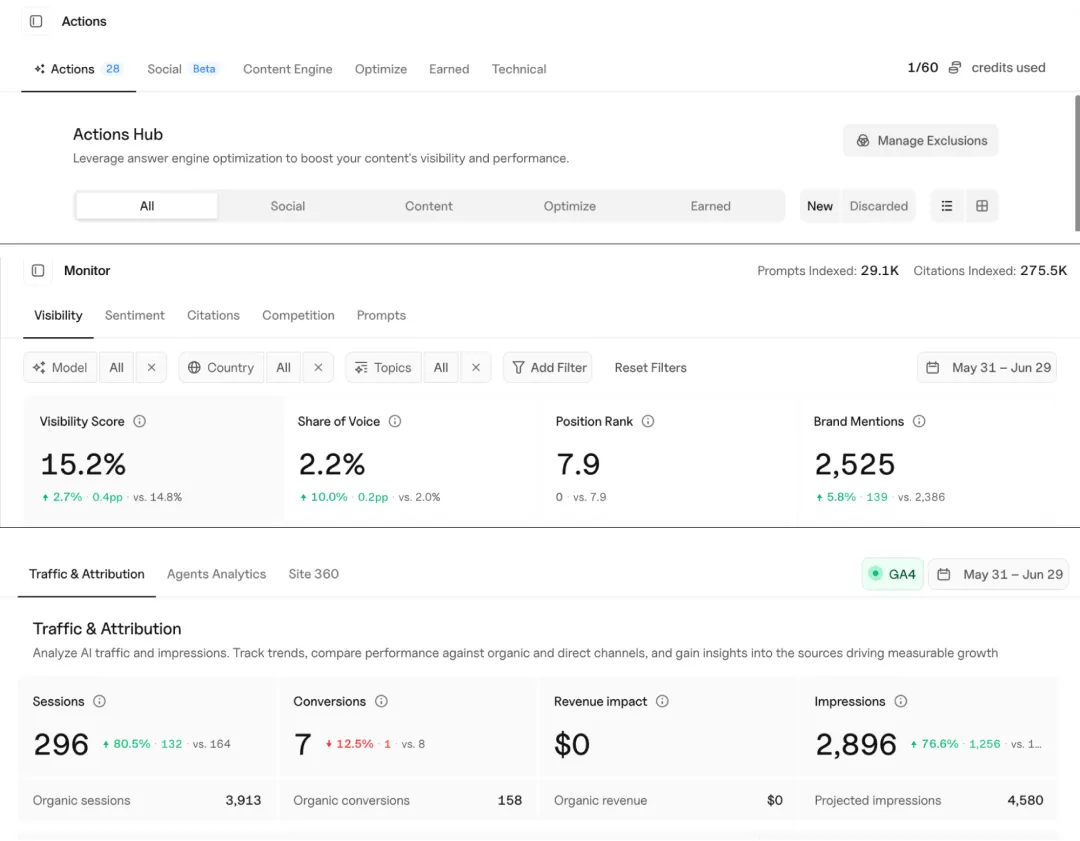Select the Optimize segment in Actions Hub
The image size is (1080, 841).
(570, 206)
